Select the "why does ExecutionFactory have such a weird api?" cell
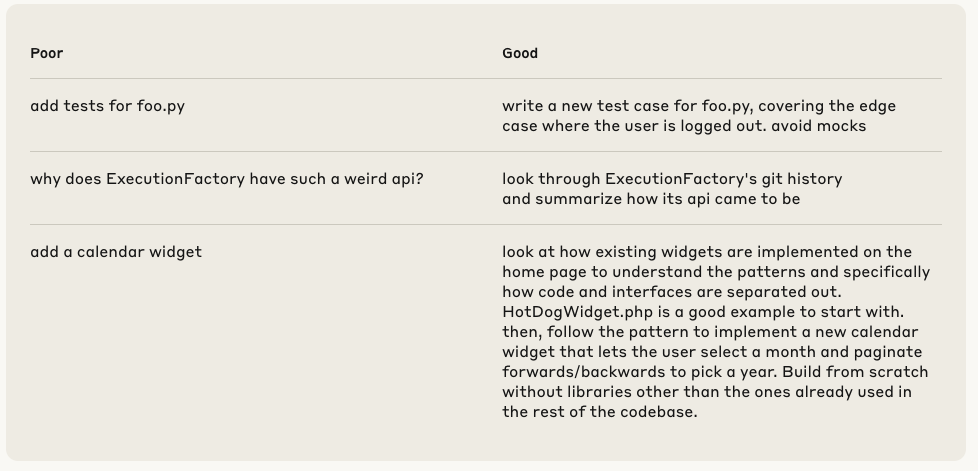Screen dimensions: 978x471 (226, 179)
